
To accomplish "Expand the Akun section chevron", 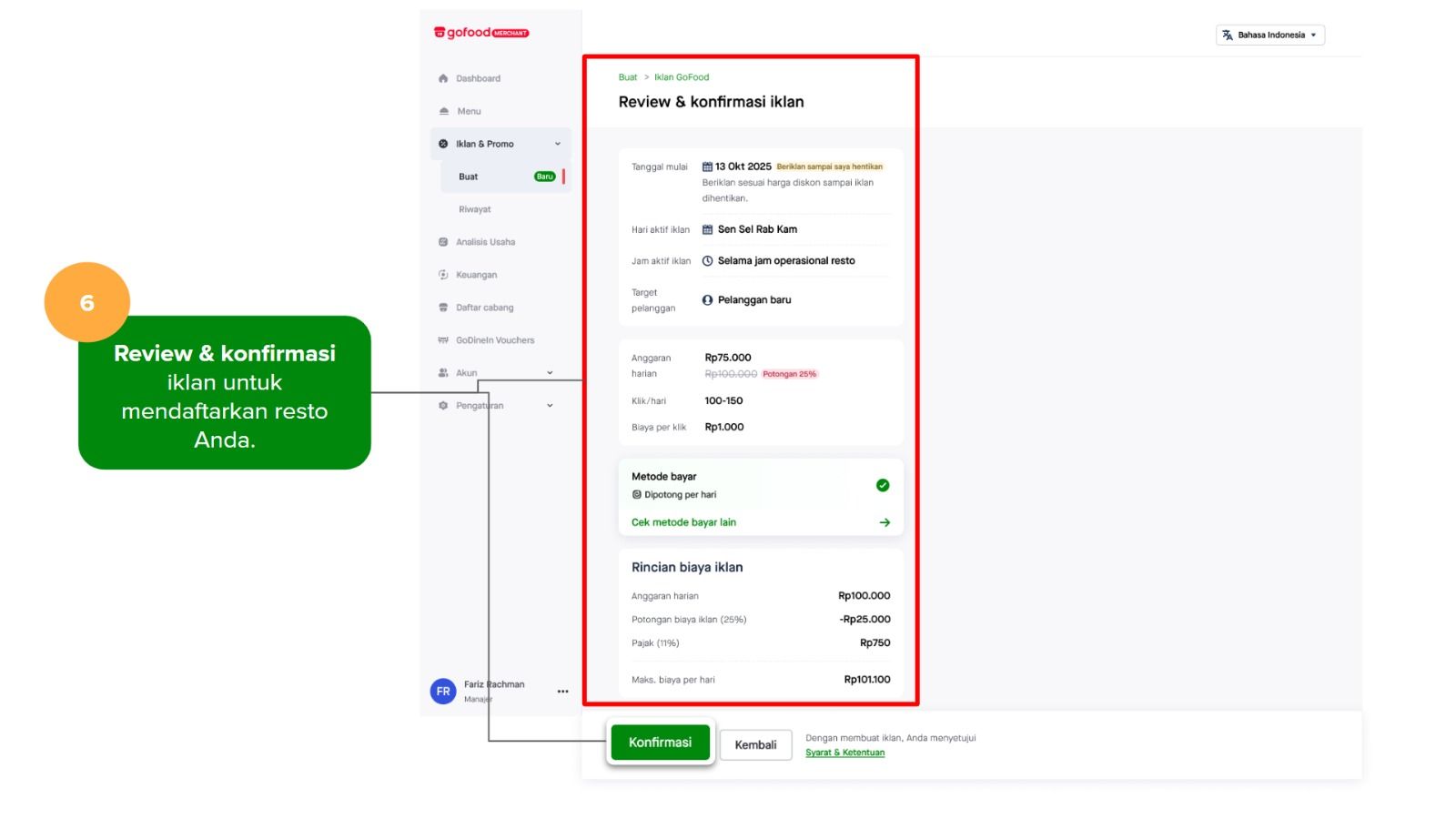I will coord(550,373).
